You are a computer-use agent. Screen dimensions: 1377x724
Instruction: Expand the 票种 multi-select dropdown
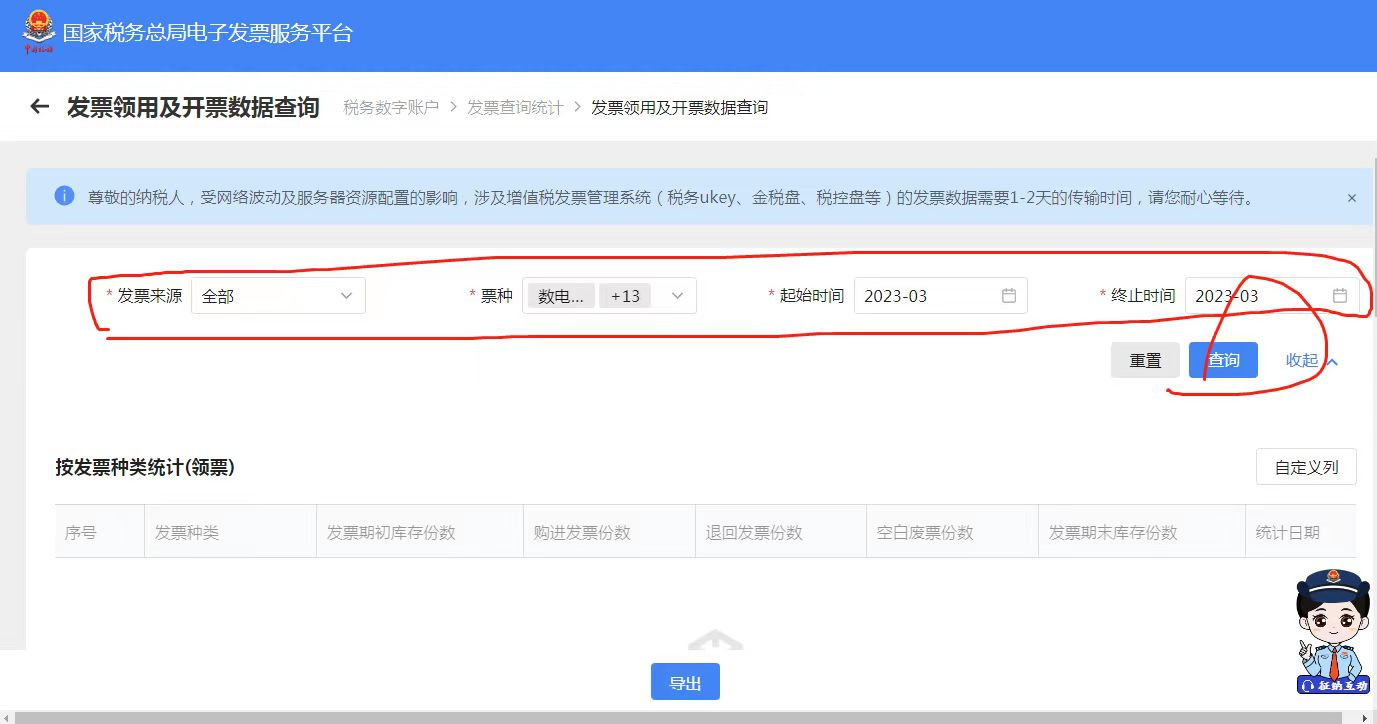pos(677,296)
